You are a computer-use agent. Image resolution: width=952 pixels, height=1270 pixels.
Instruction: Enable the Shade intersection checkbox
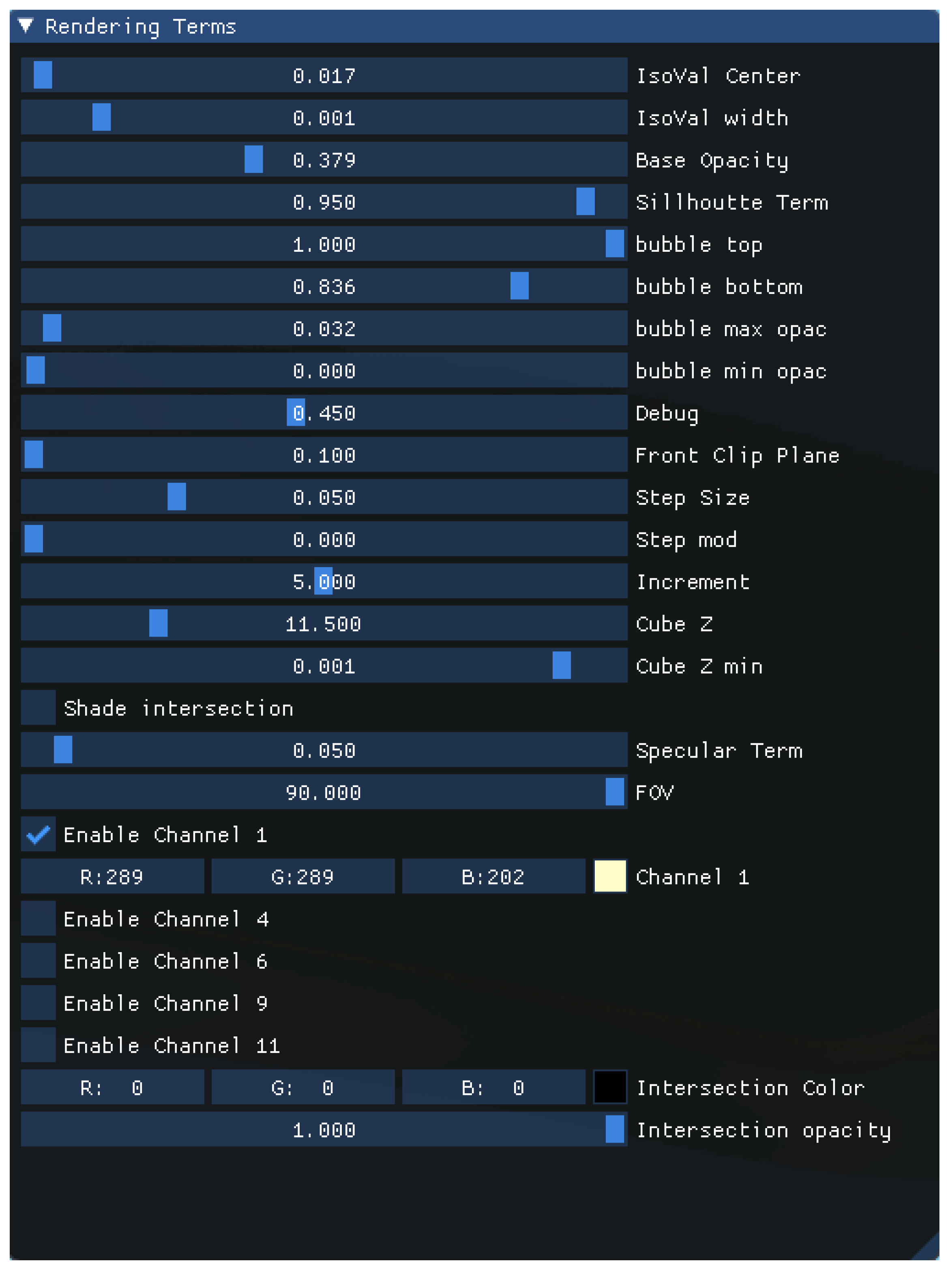pos(39,708)
